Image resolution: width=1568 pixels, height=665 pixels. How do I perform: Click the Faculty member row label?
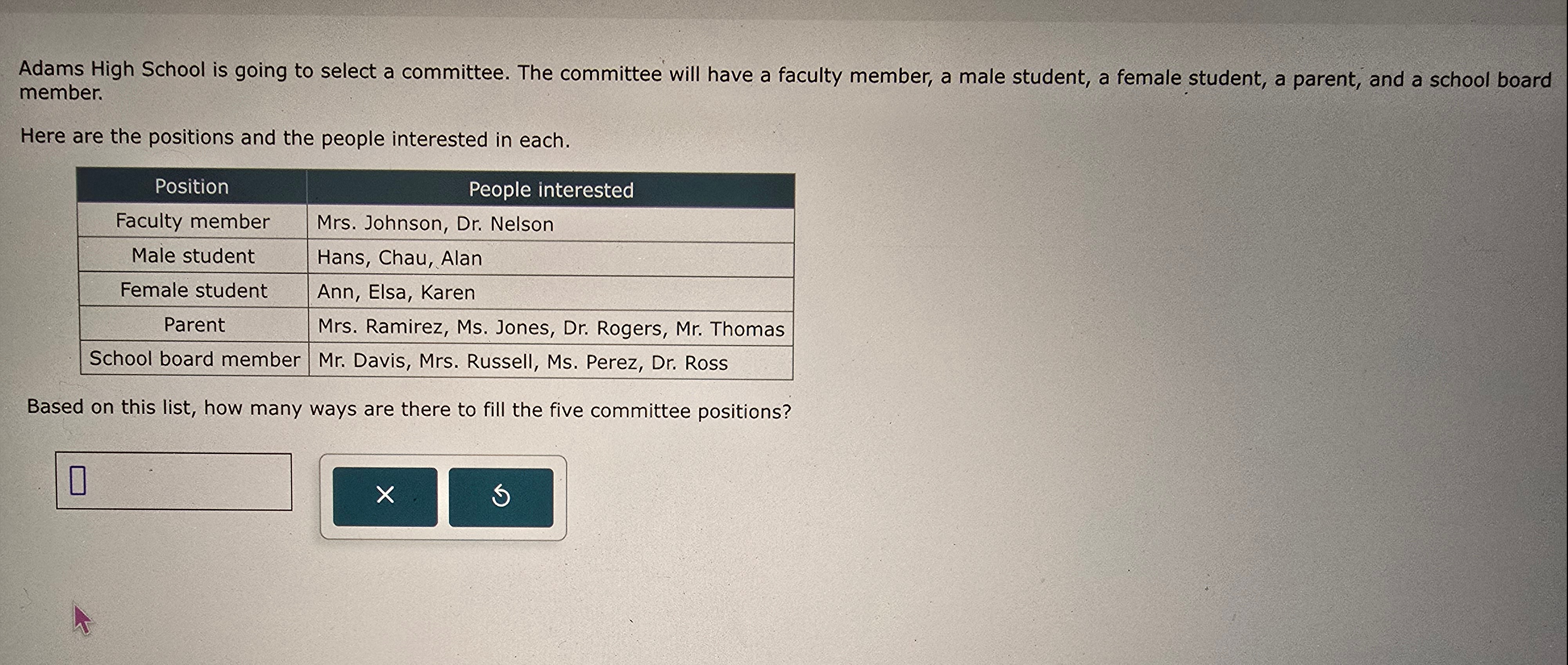[192, 221]
